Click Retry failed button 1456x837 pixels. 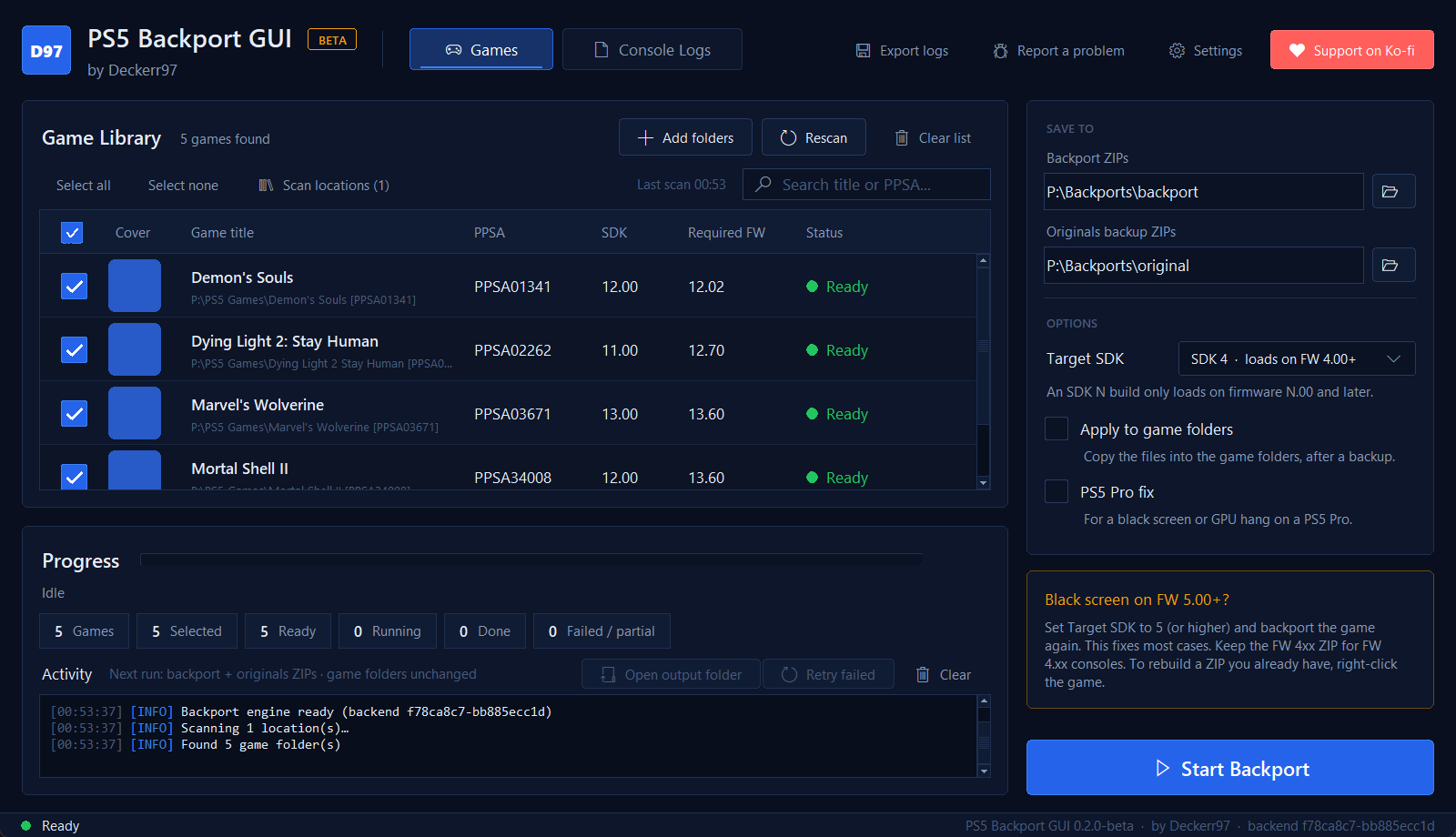point(828,674)
